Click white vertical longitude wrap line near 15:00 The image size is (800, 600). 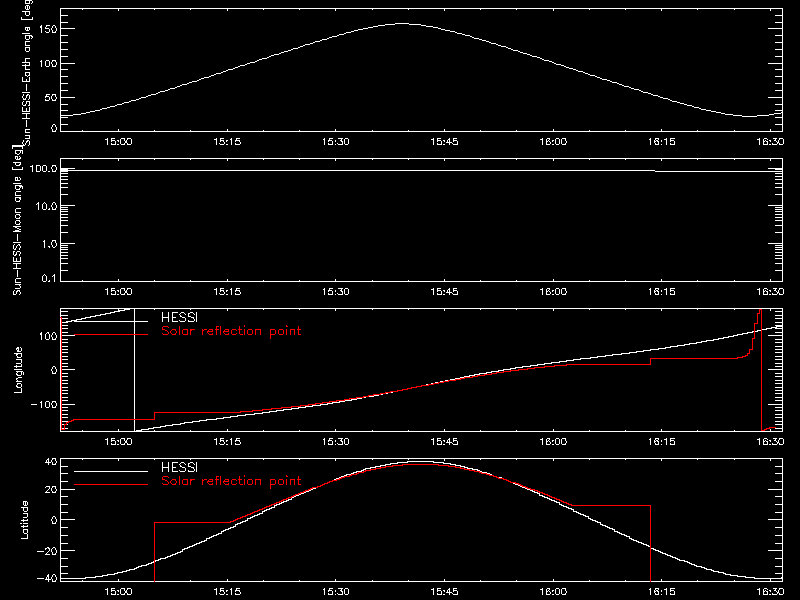[x=134, y=370]
